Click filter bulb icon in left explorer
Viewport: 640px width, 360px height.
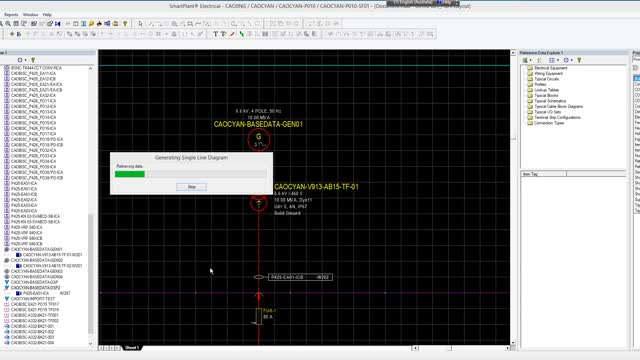[x=33, y=60]
